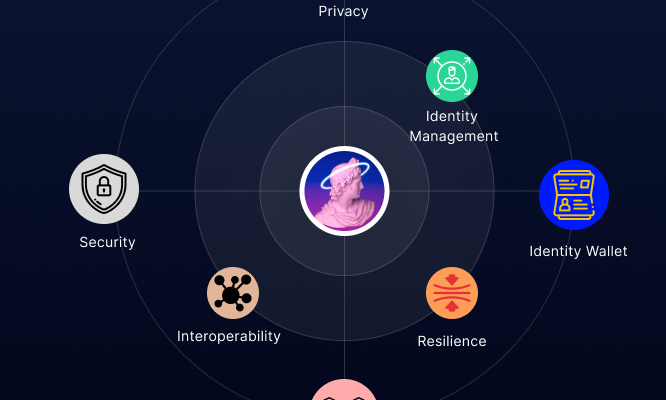Click the Identity Management text label

tap(454, 126)
